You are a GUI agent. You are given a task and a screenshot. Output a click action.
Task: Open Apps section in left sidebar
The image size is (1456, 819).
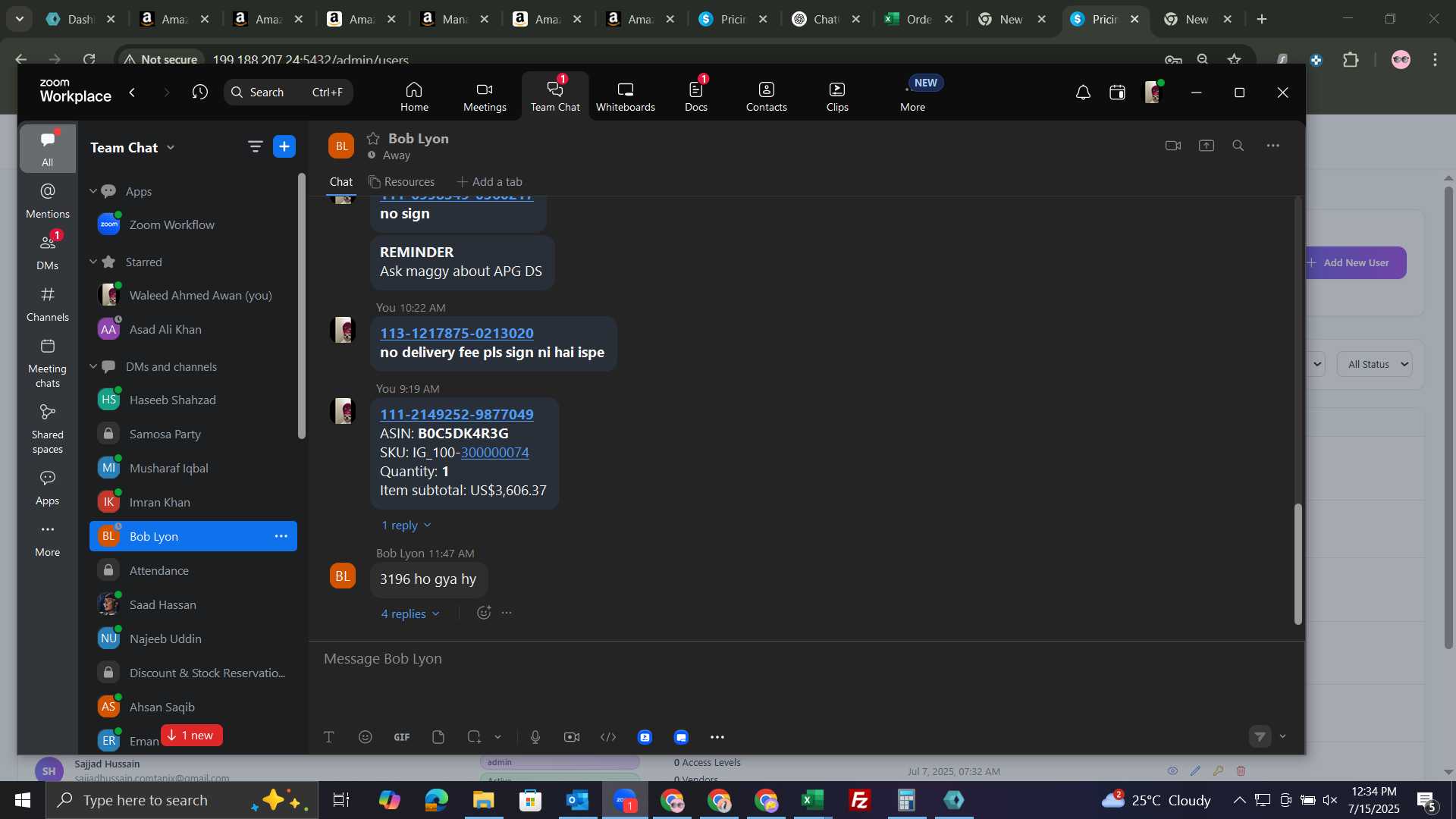coord(47,488)
